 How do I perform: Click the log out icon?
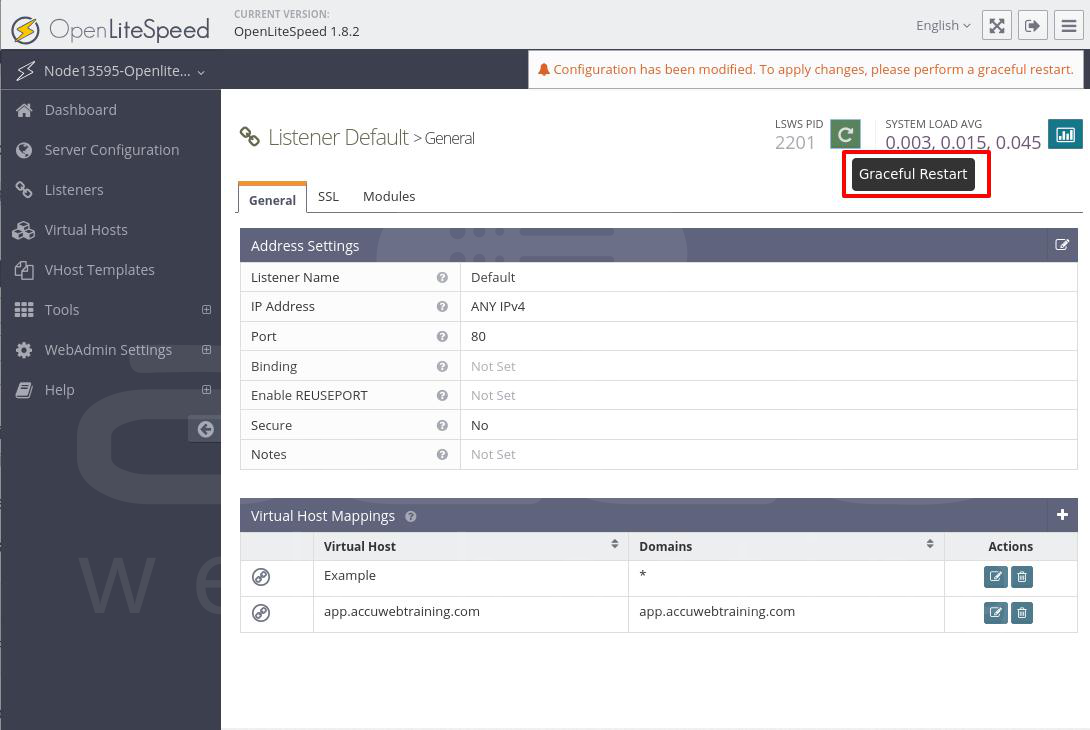(1033, 26)
